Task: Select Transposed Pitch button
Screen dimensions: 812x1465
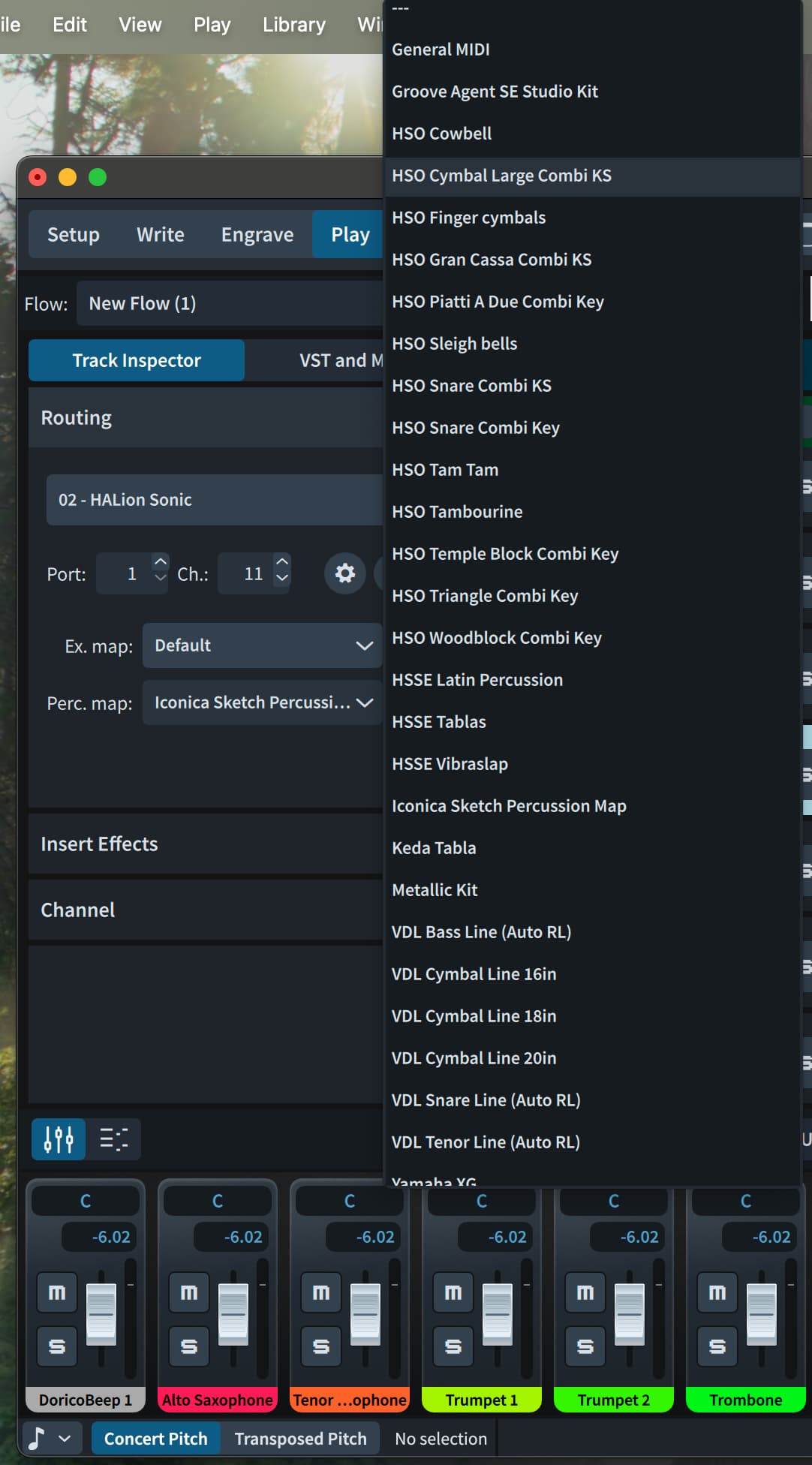Action: coord(300,1438)
